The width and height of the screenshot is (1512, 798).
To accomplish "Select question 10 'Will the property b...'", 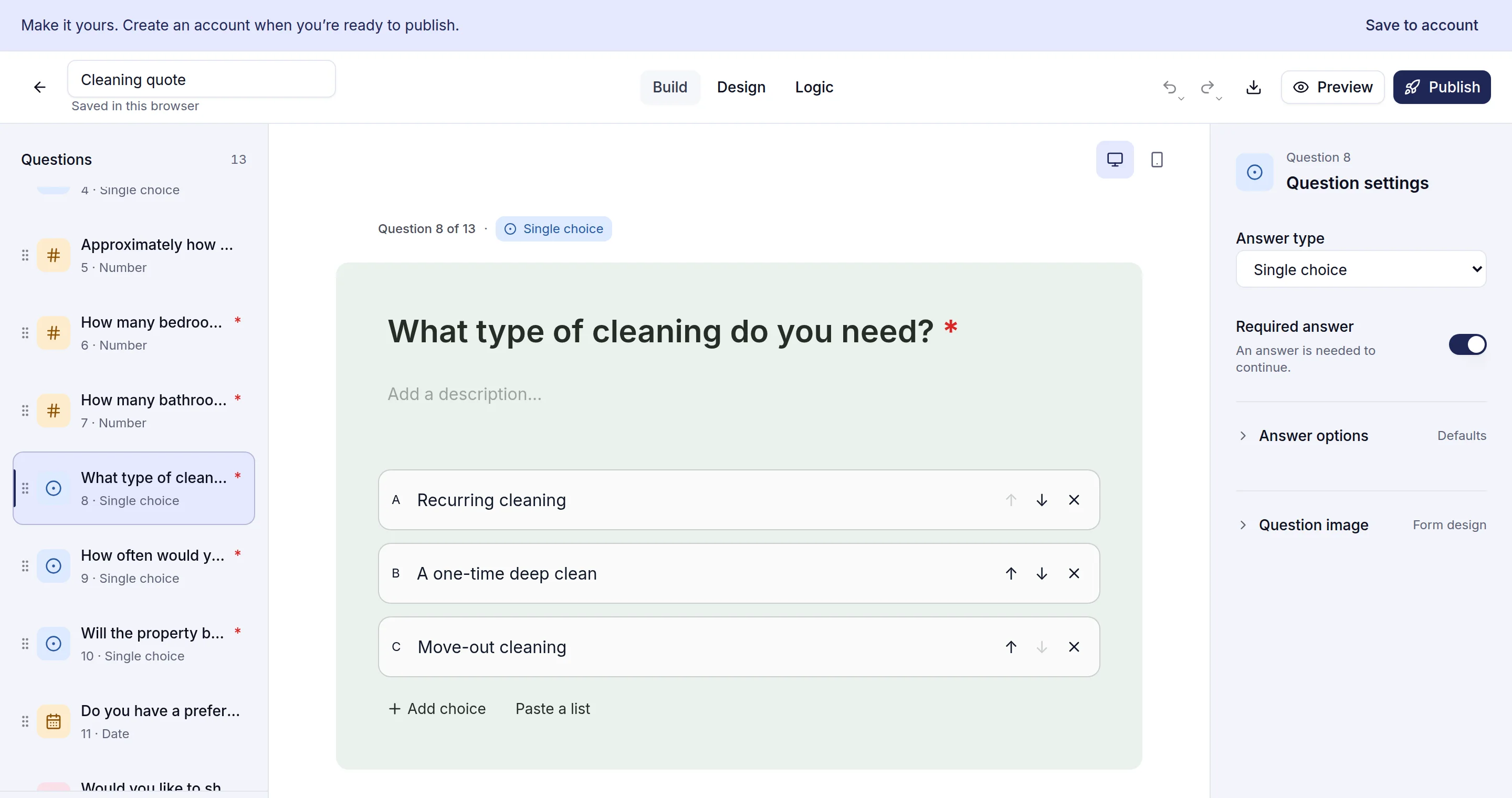I will [134, 644].
